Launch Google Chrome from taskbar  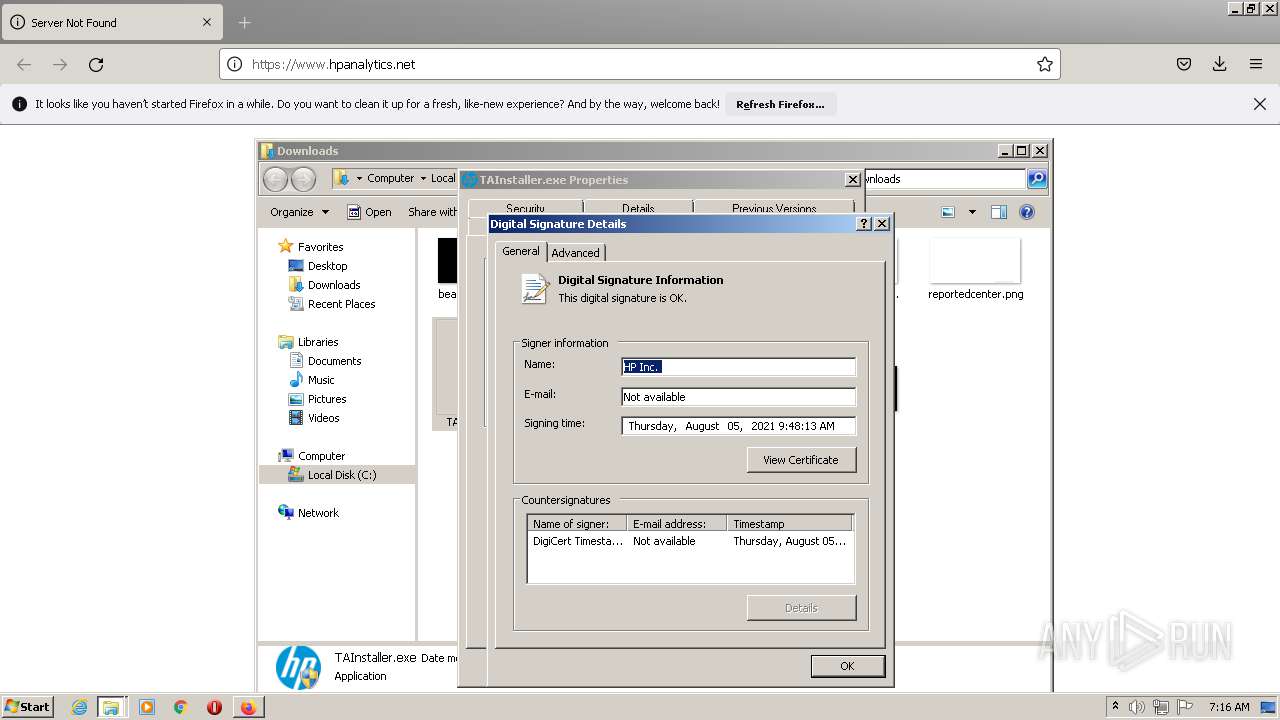click(x=180, y=707)
